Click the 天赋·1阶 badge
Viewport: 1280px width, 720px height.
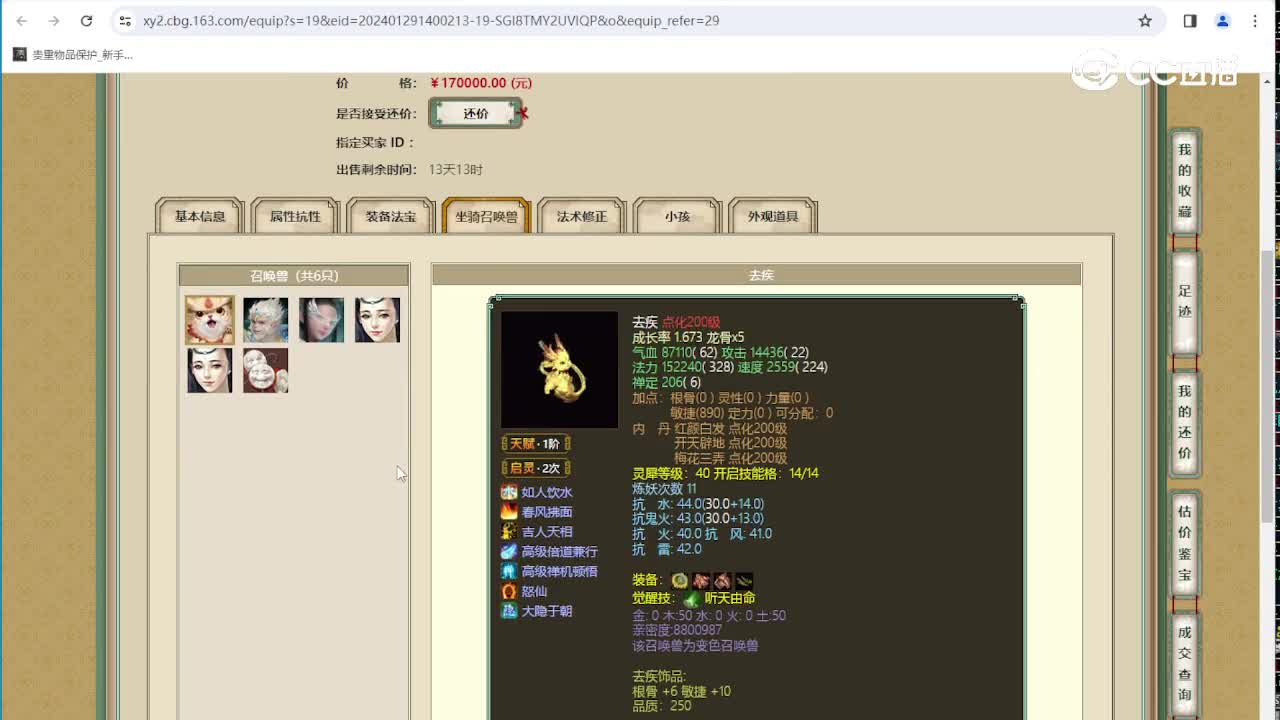coord(536,443)
